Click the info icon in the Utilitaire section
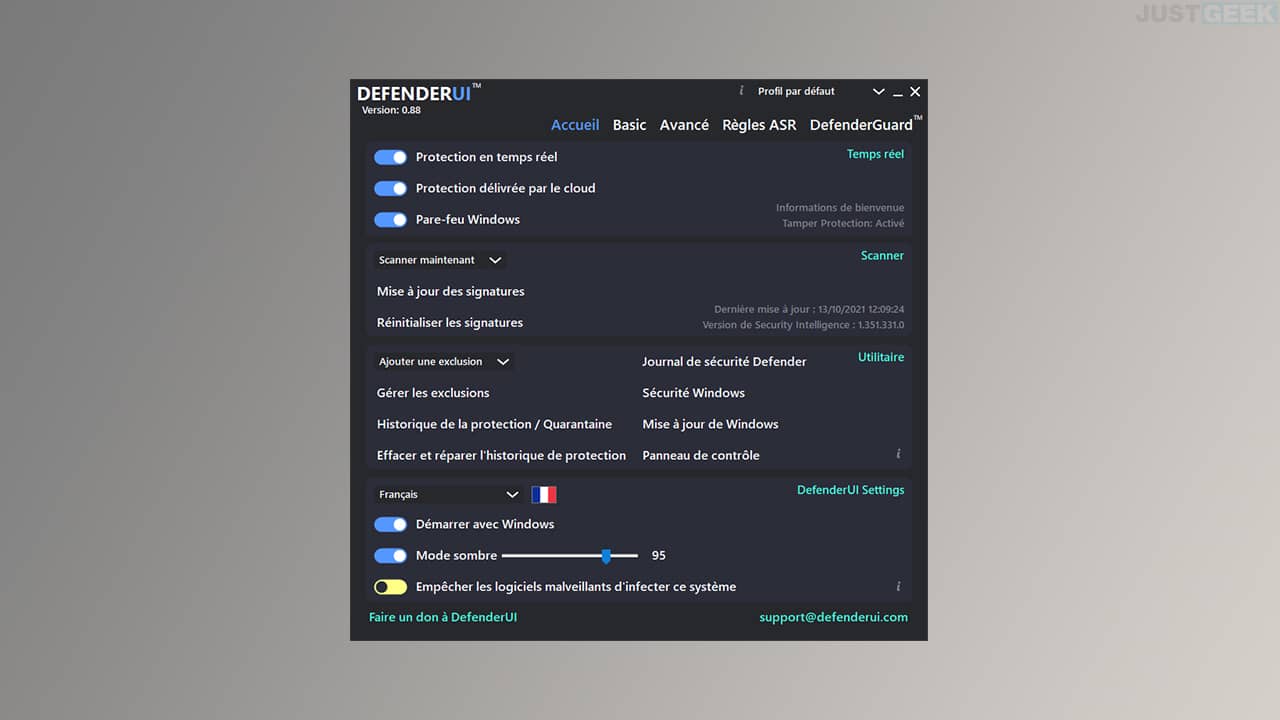The height and width of the screenshot is (720, 1280). pos(898,454)
